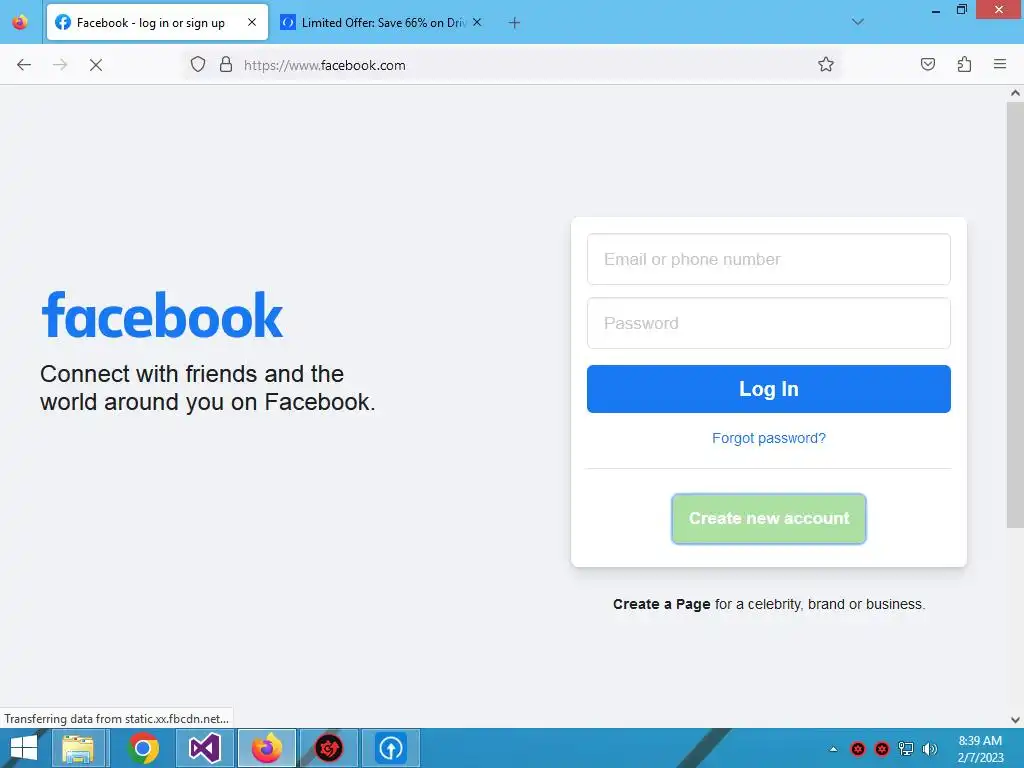Click Connect with friends tagline text

tap(208, 388)
